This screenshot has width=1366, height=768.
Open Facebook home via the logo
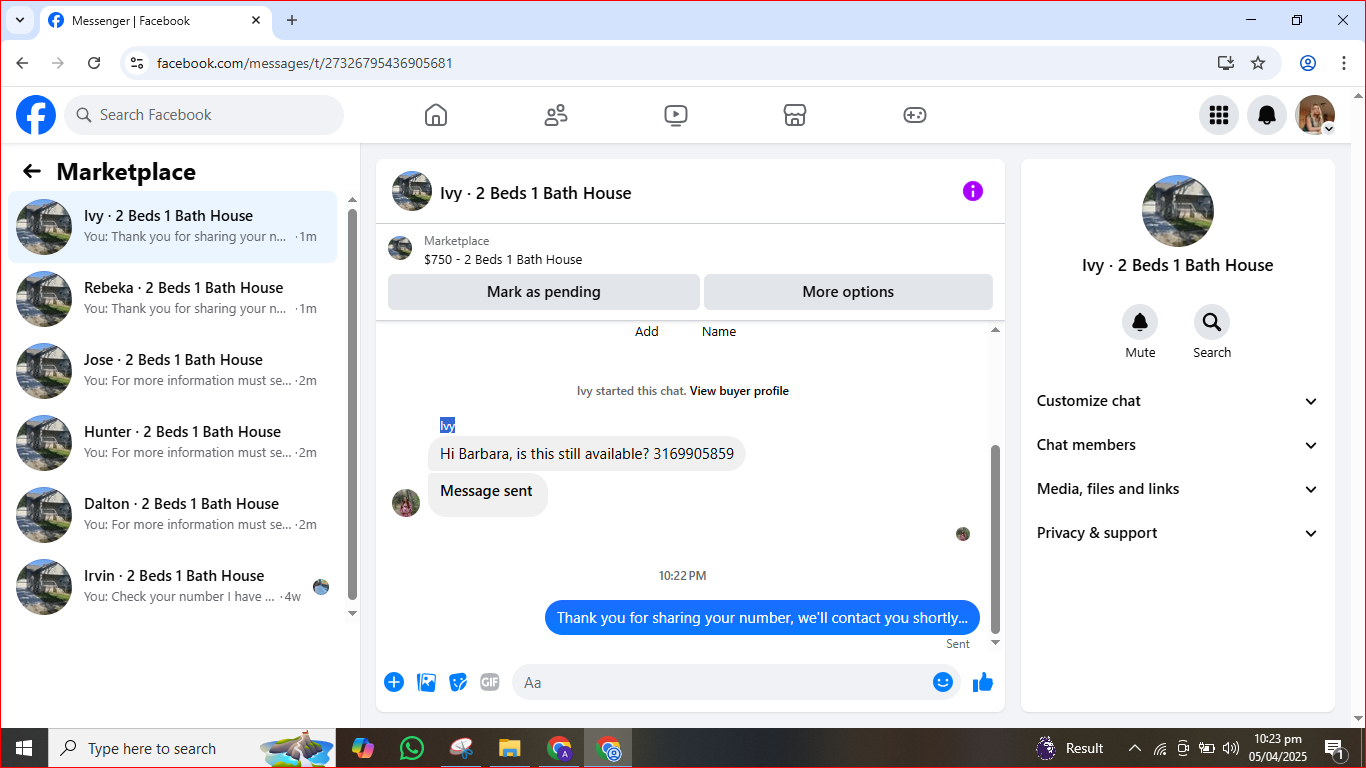pyautogui.click(x=36, y=115)
